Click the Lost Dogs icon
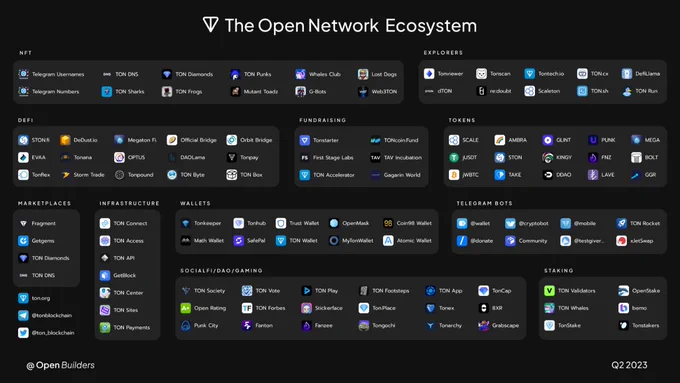 point(363,74)
